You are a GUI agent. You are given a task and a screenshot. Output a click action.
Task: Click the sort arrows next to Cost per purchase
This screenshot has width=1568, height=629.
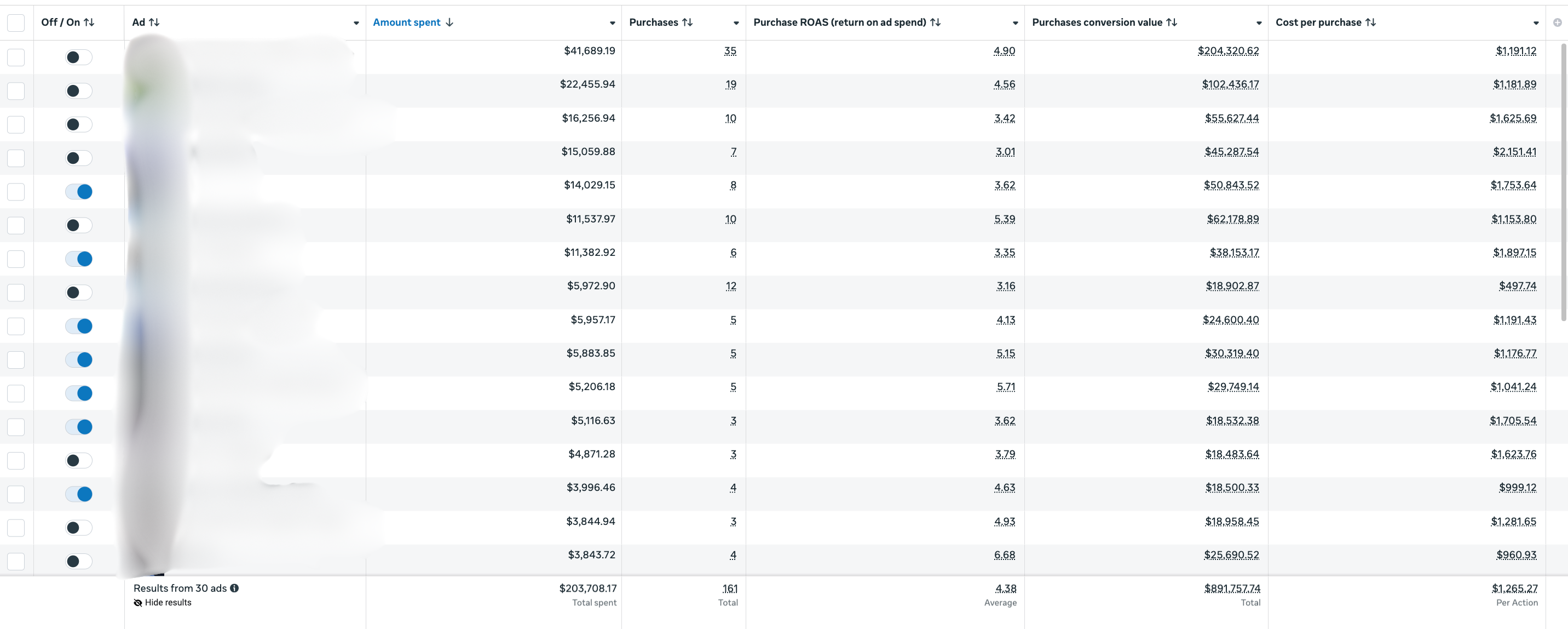1371,22
